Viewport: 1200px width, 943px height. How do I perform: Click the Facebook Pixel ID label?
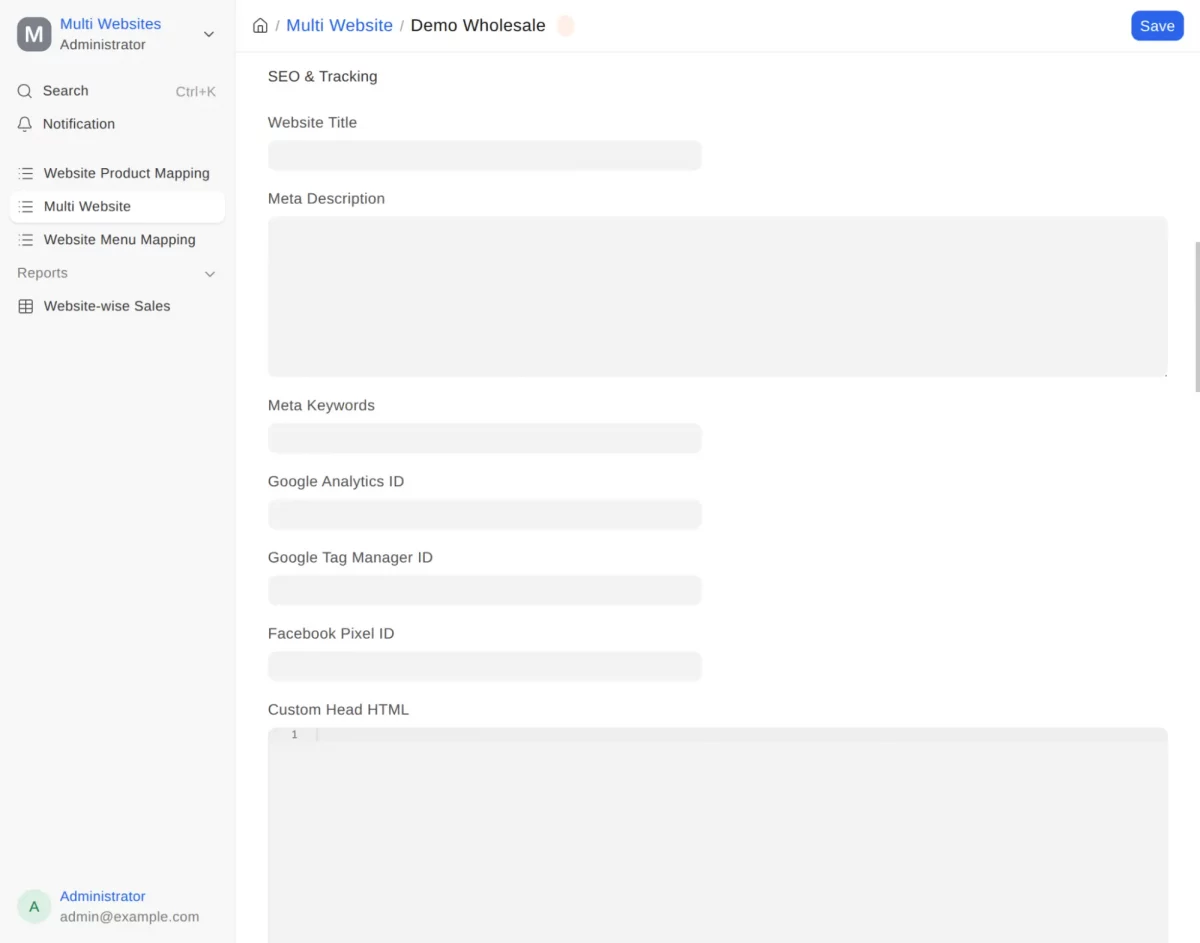[331, 633]
